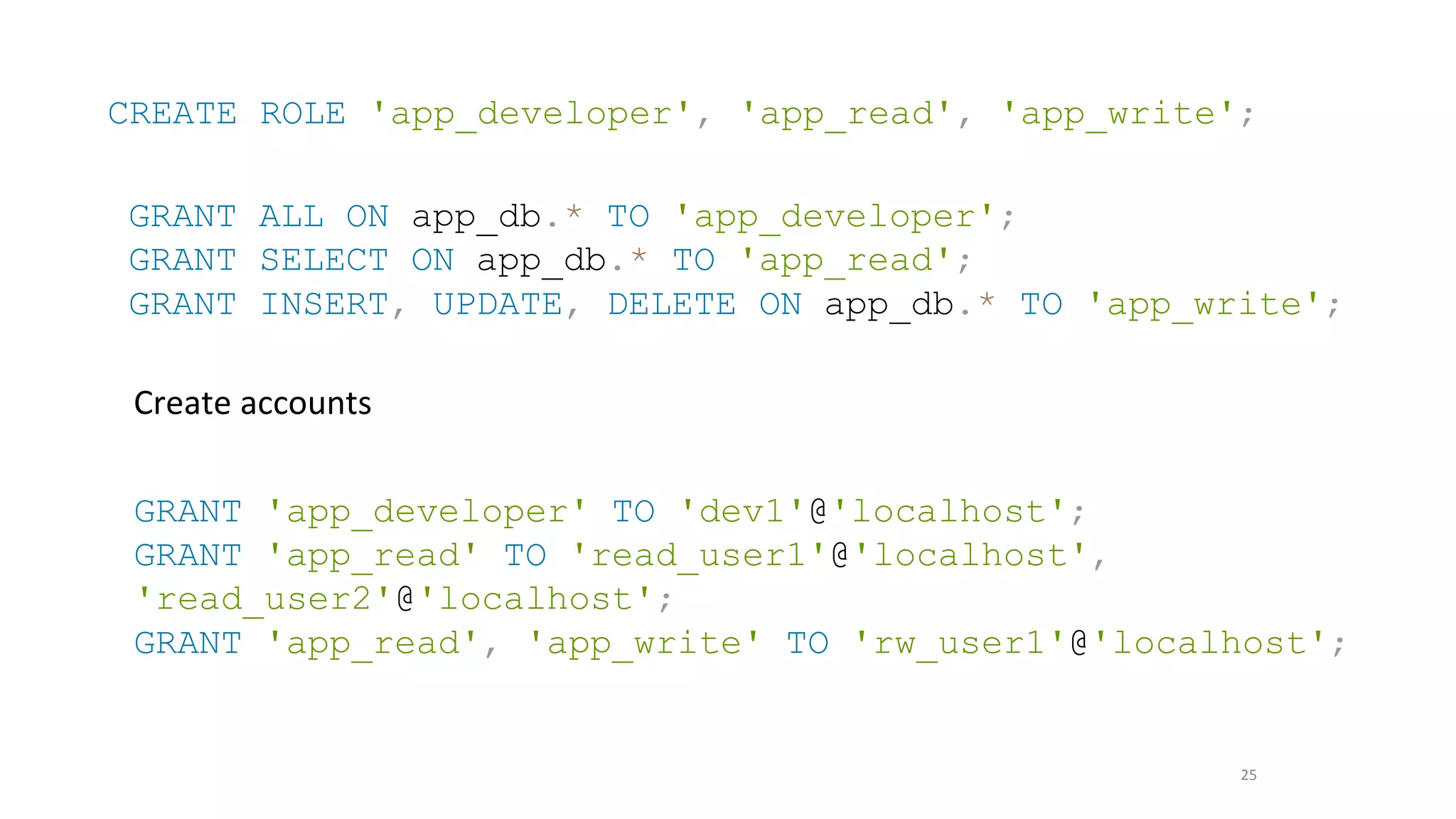Click 'GRANT ALL ON' keywords
This screenshot has width=1456, height=819.
point(259,217)
